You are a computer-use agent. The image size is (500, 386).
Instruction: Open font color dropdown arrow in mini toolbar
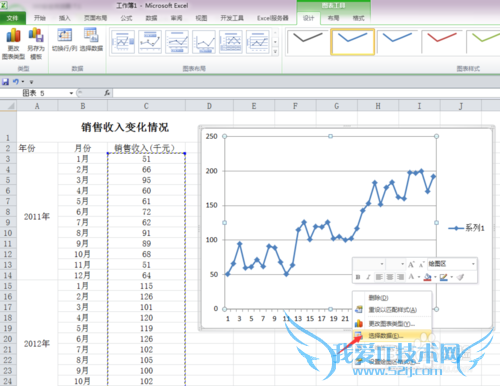pos(419,277)
